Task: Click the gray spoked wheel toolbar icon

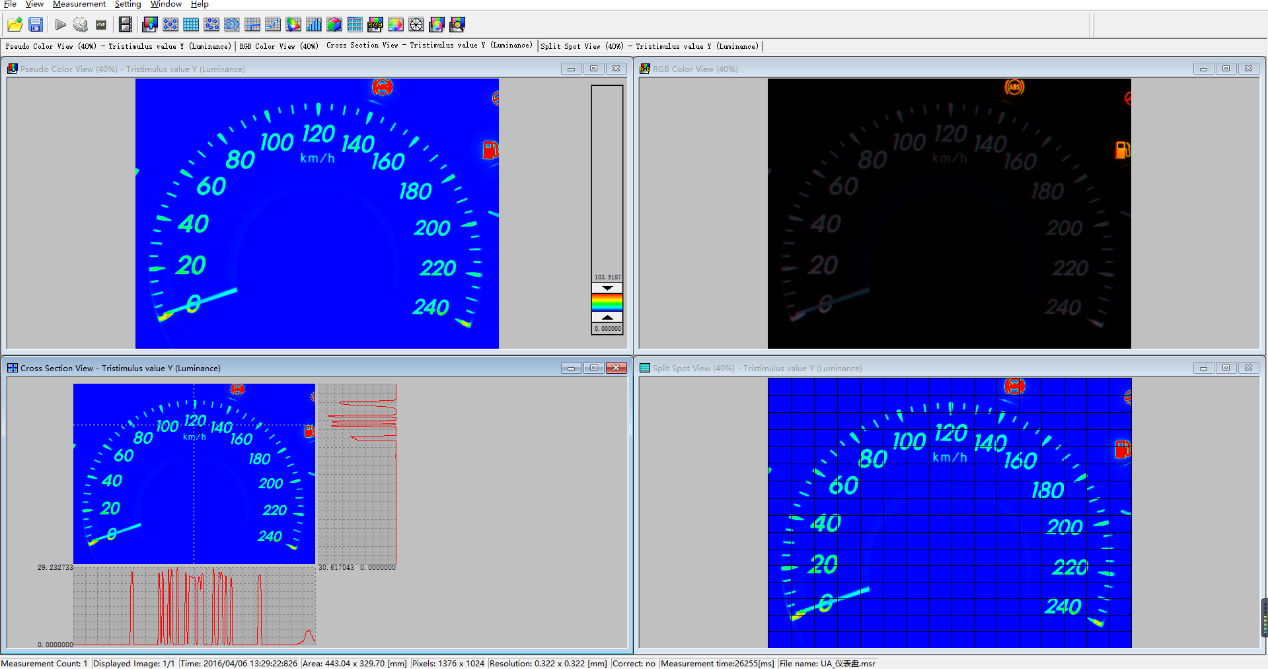Action: point(416,24)
